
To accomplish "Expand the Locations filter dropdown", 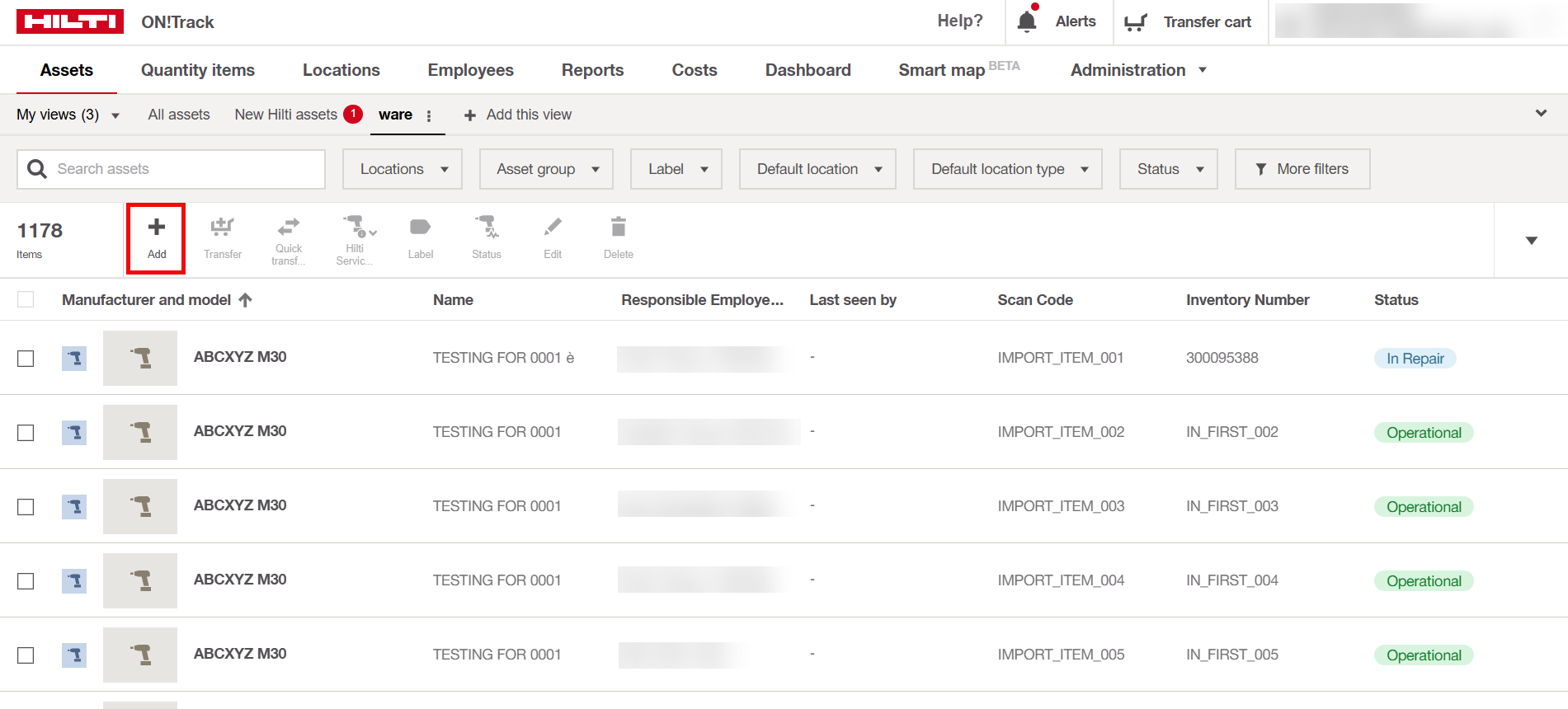I will [403, 169].
